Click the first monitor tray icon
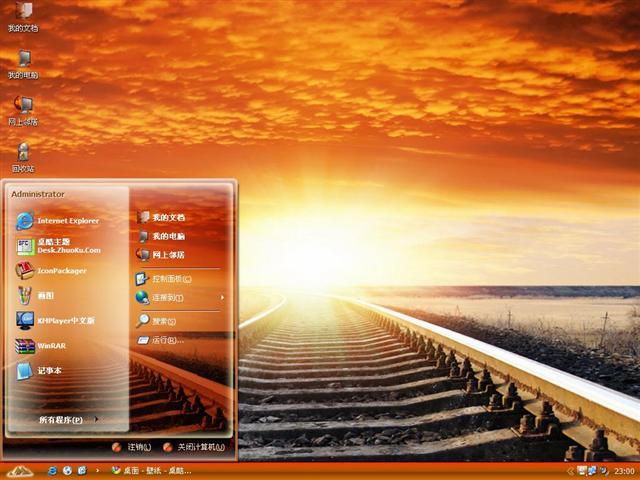This screenshot has width=640, height=480. click(x=582, y=471)
